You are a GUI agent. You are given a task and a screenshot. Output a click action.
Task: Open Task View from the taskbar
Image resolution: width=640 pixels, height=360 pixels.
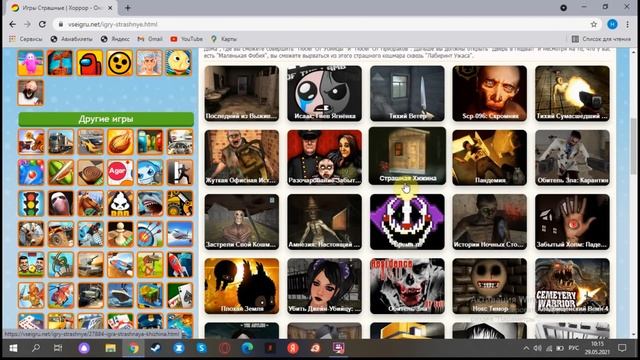pos(58,348)
